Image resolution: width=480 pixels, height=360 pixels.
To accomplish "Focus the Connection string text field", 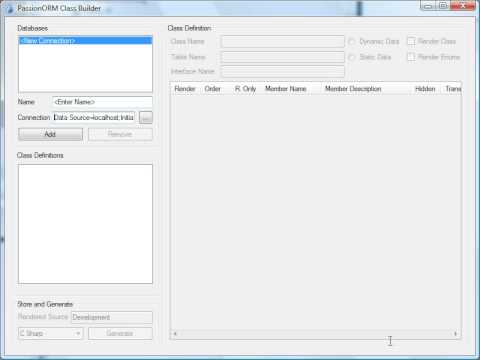I will [x=94, y=117].
